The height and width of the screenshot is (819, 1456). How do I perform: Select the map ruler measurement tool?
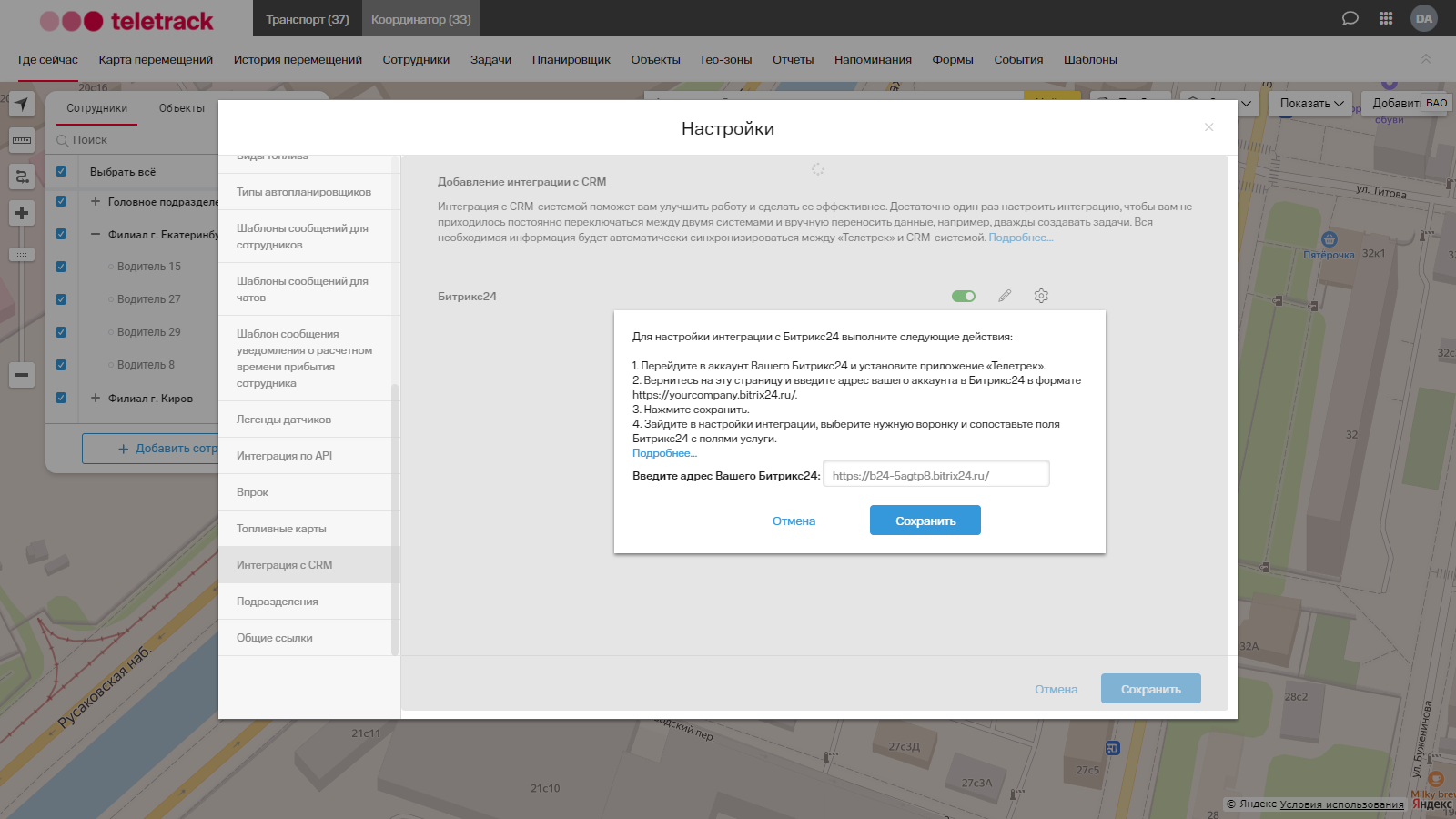(x=22, y=140)
